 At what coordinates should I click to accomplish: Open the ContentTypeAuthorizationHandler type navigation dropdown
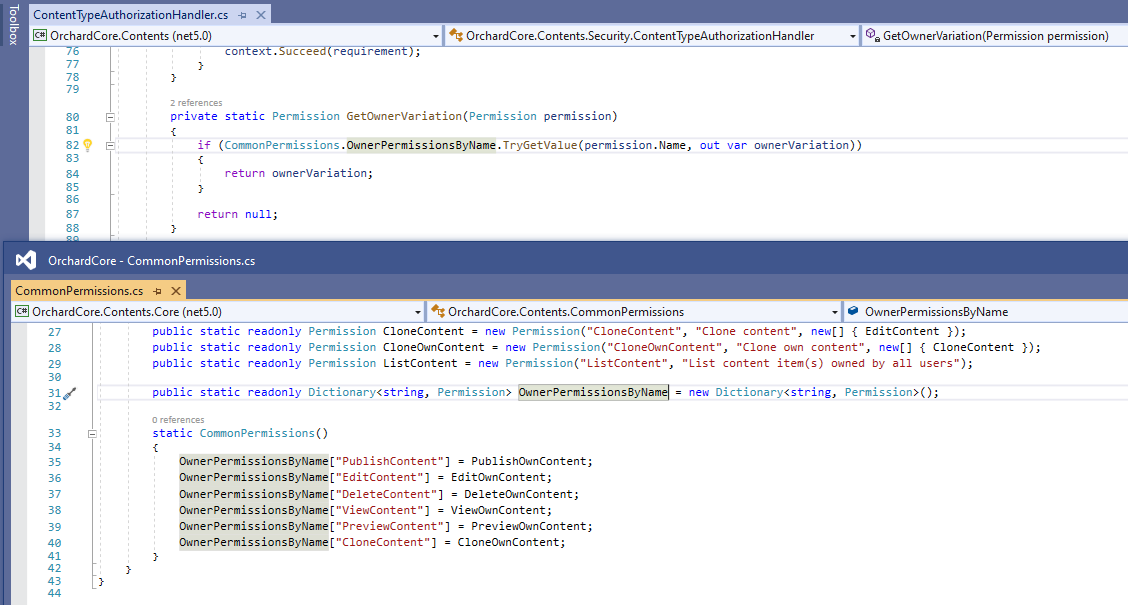coord(852,36)
